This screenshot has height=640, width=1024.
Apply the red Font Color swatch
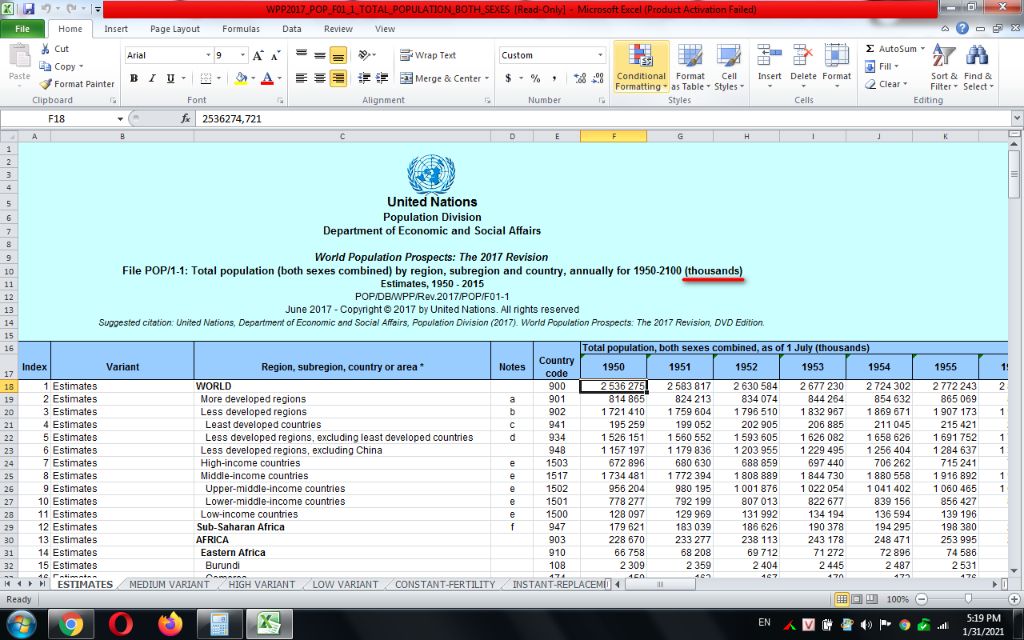[x=267, y=78]
